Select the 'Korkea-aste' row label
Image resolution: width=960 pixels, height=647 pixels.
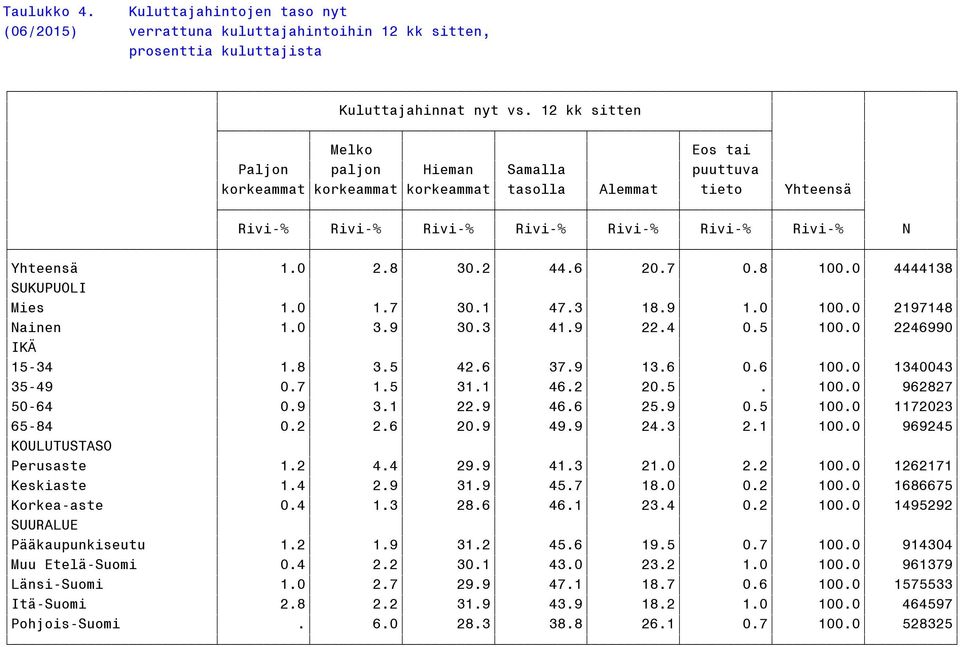[57, 506]
